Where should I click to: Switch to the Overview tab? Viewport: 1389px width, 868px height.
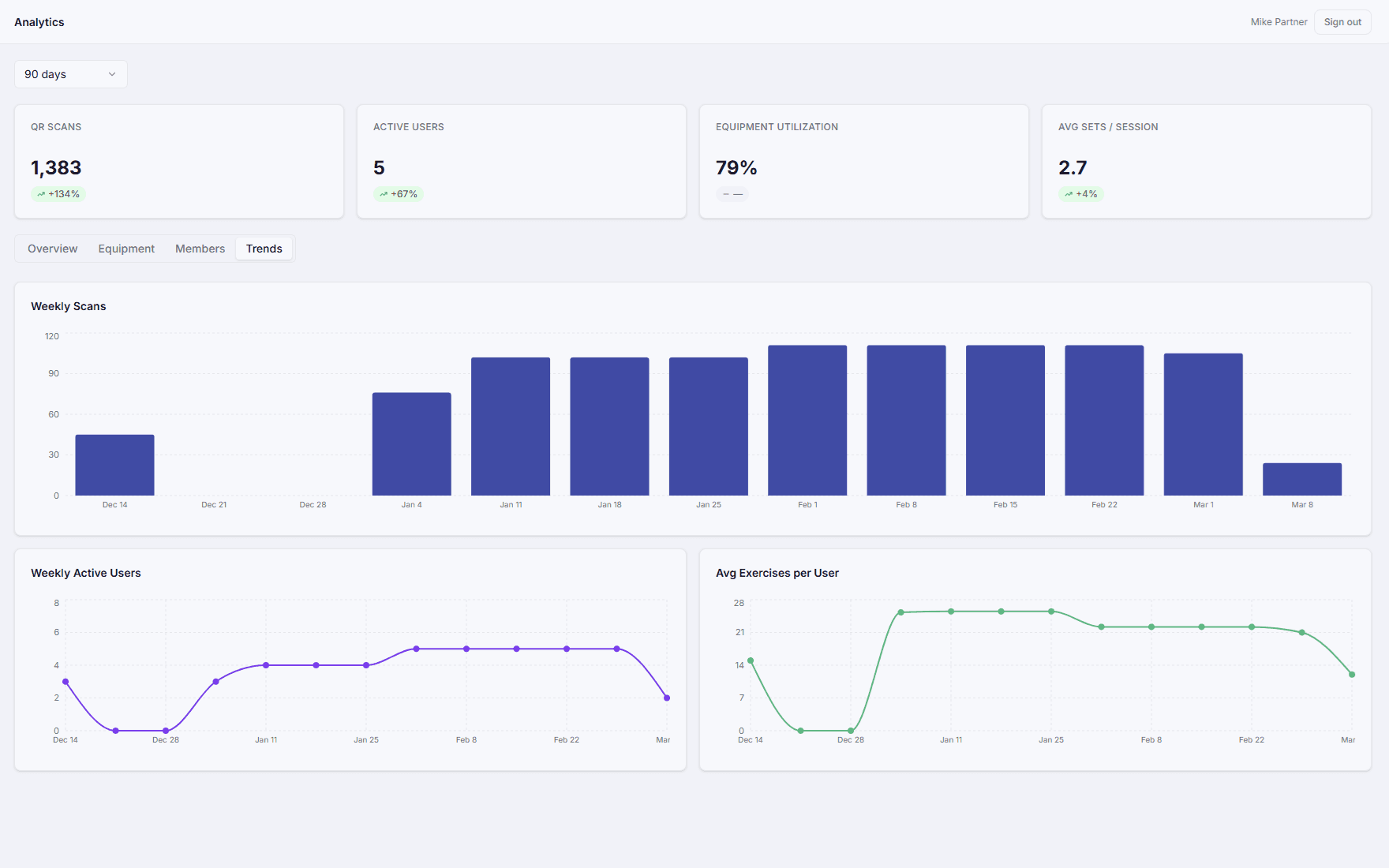pos(53,249)
